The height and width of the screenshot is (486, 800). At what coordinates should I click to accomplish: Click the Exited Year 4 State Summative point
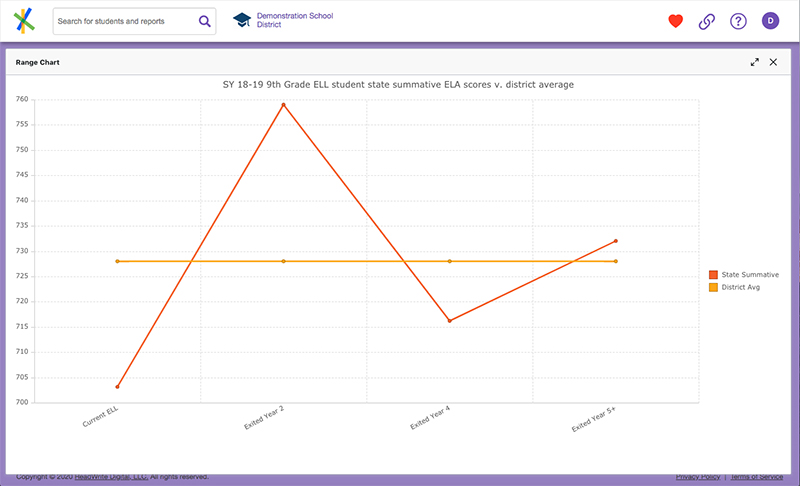pos(450,321)
